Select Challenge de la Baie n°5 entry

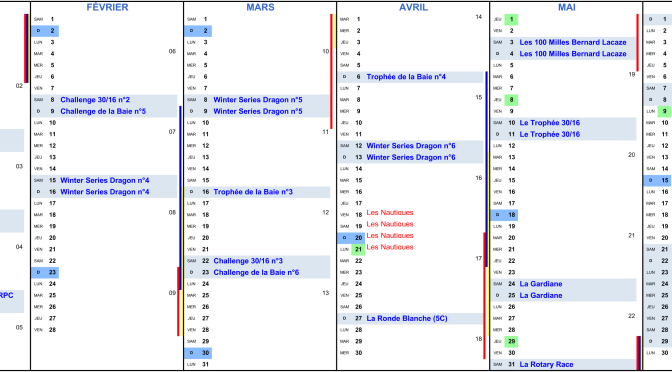[103, 111]
